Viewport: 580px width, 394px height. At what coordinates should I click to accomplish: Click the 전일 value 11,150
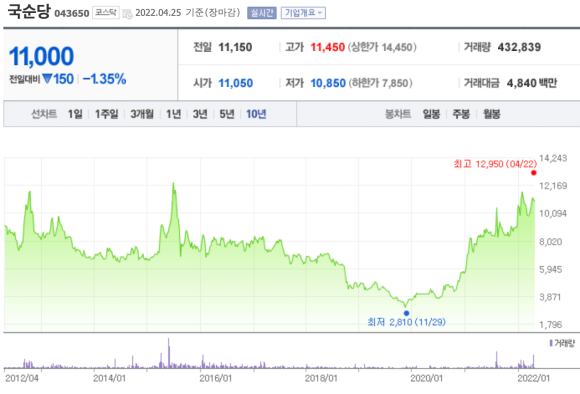[x=235, y=47]
